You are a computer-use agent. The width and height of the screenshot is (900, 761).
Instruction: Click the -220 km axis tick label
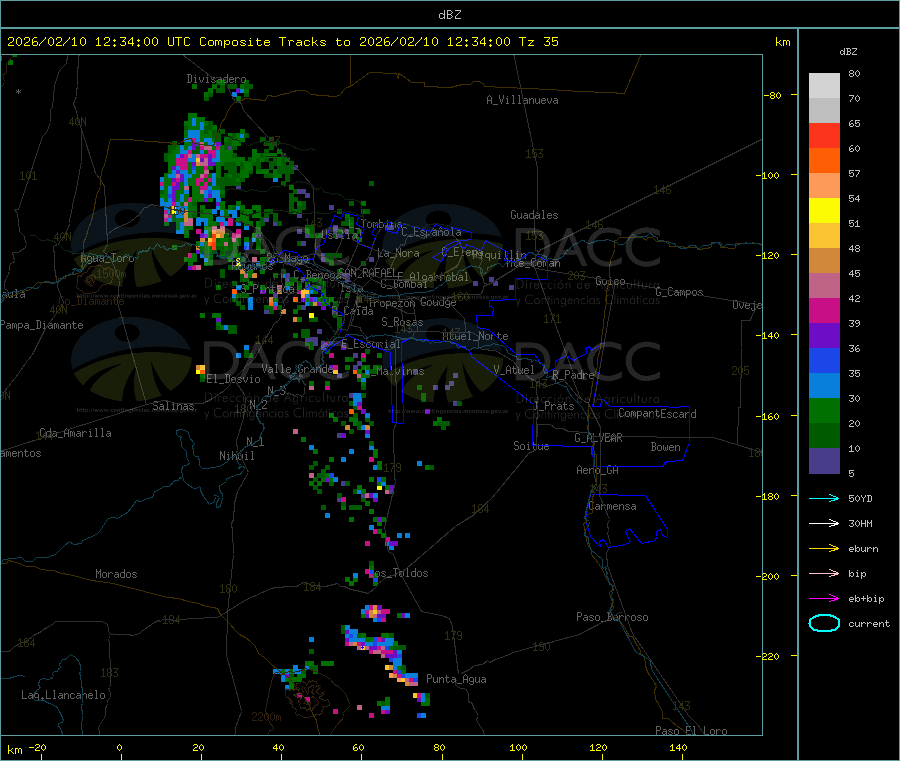(x=770, y=657)
